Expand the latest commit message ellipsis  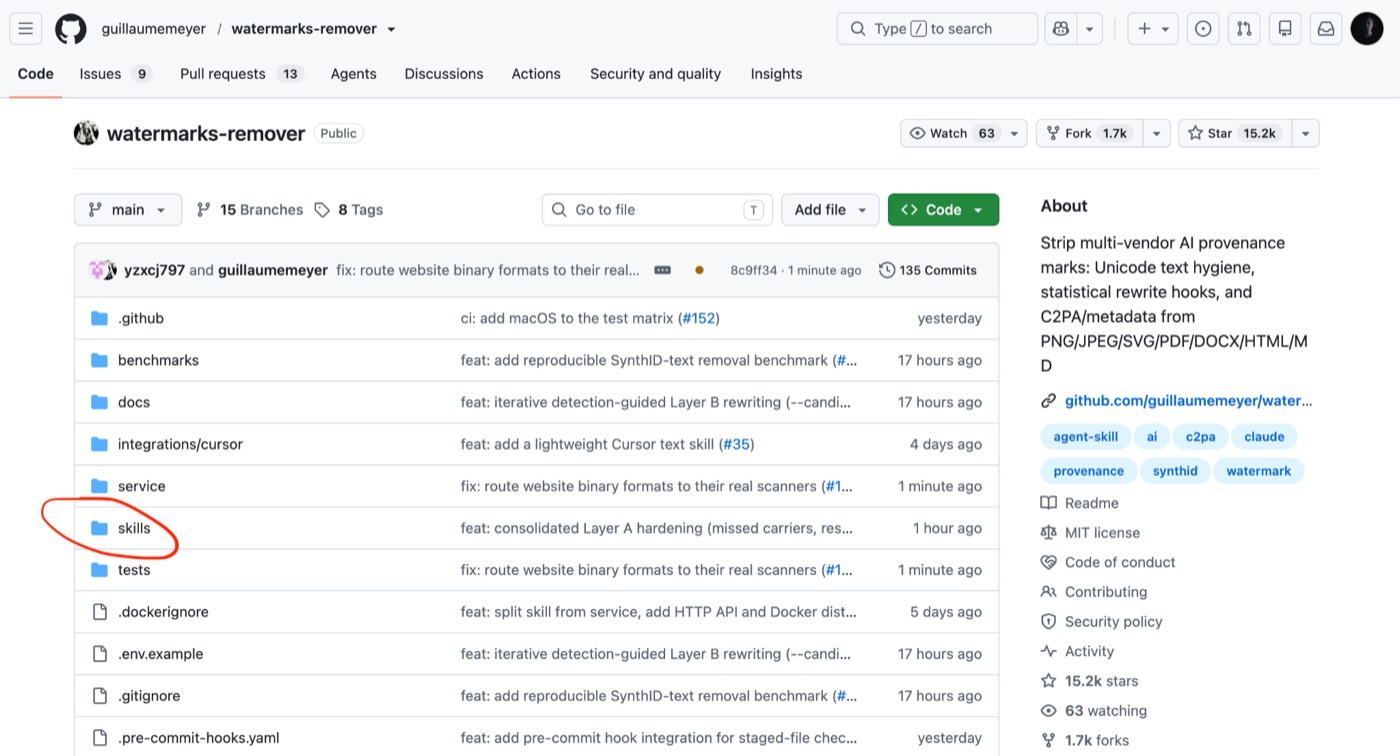(662, 270)
